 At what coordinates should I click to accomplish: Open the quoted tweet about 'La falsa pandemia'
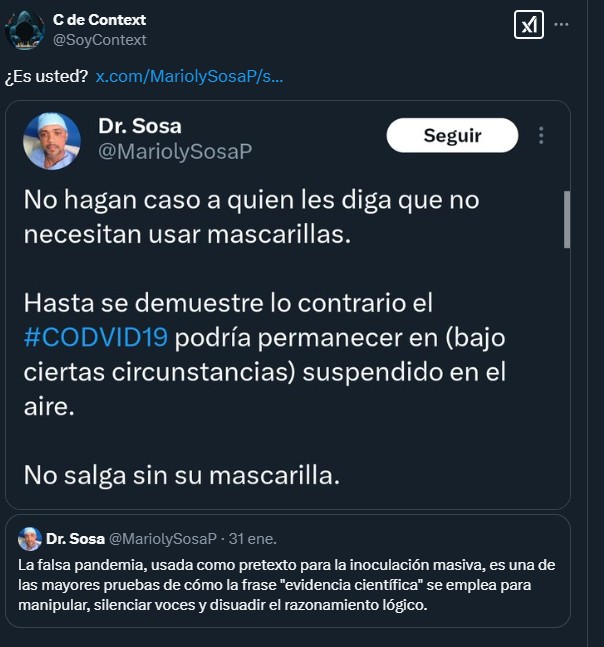[x=287, y=585]
